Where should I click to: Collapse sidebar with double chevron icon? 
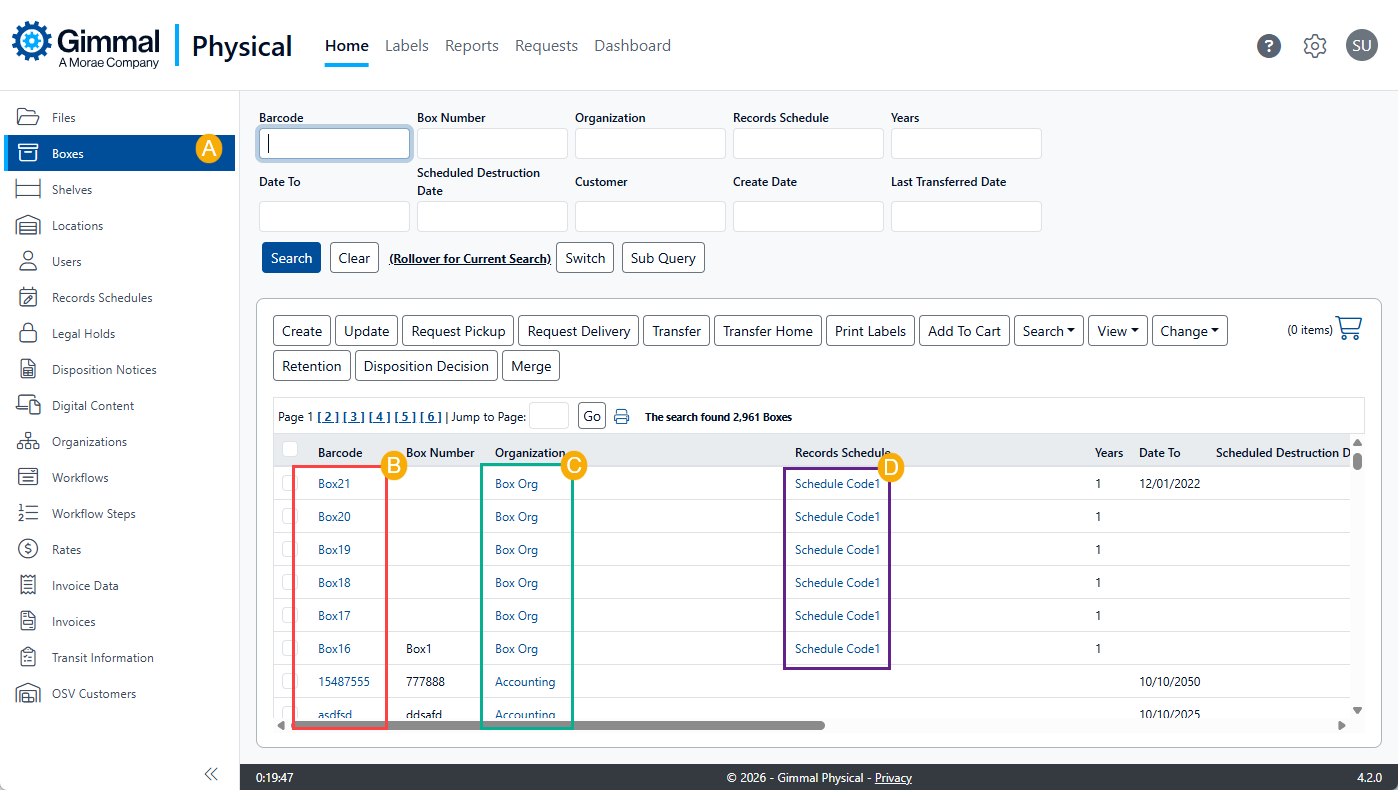point(211,773)
